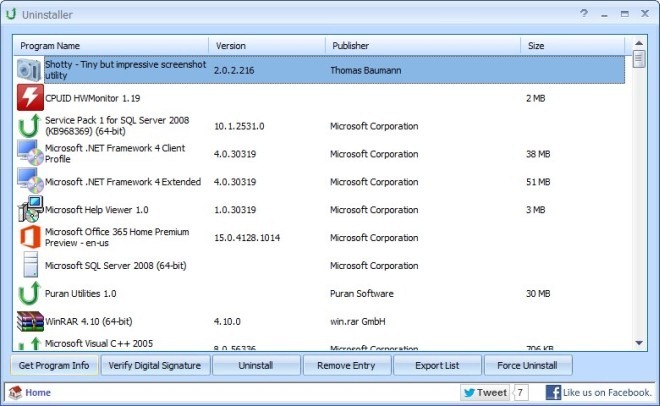Click the tweet count bubble showing 7
Viewport: 660px width, 406px height.
pos(521,393)
